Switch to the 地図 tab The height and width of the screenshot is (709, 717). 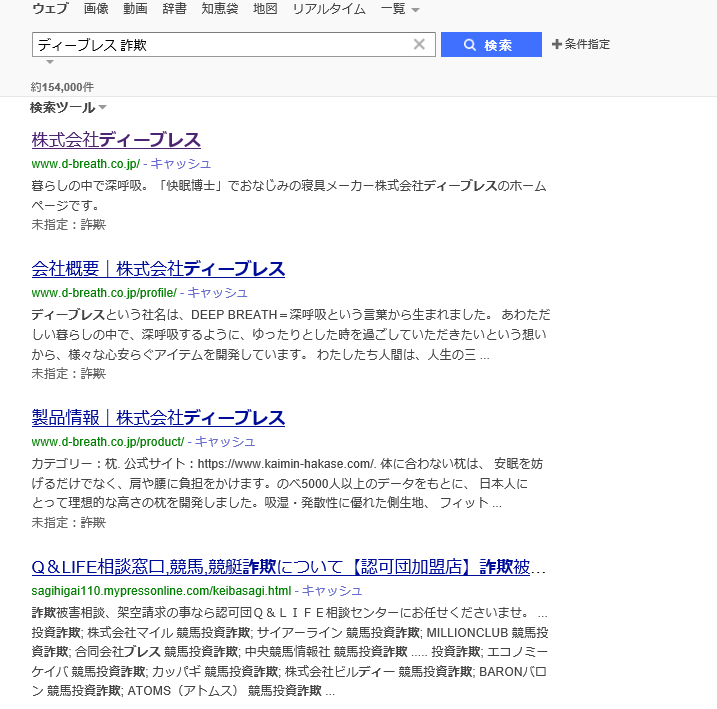[265, 9]
